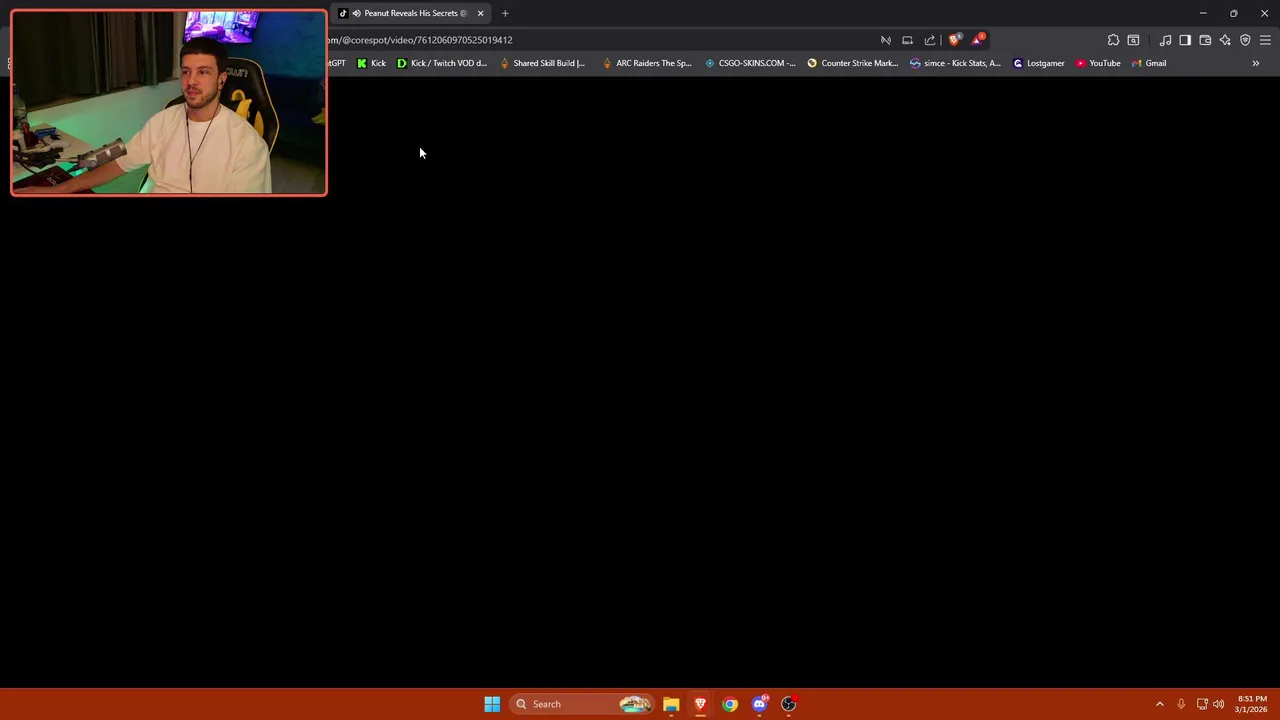
Task: Open the volume tray icon
Action: click(x=1218, y=704)
